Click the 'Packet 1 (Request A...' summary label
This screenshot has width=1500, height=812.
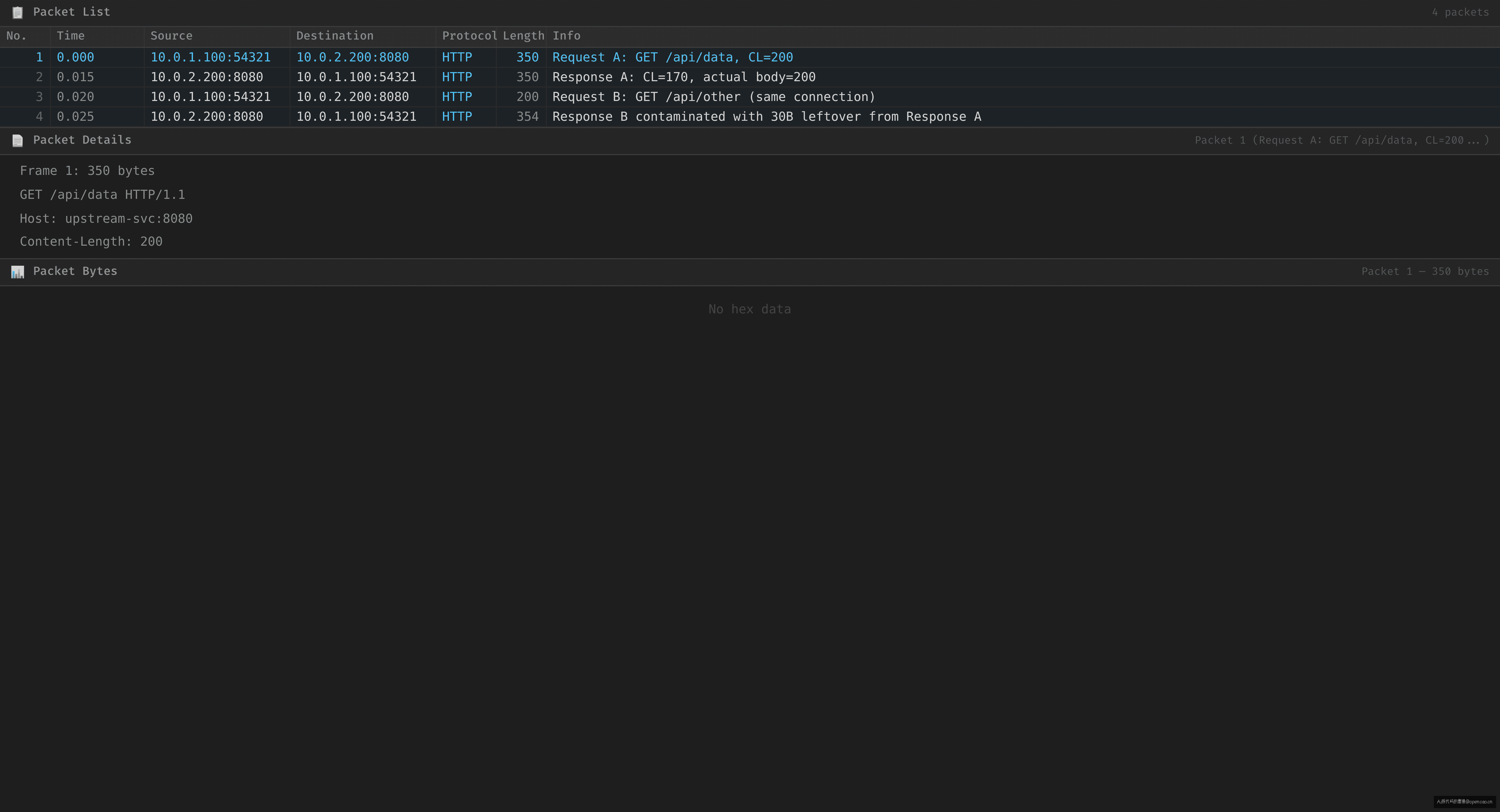coord(1342,140)
